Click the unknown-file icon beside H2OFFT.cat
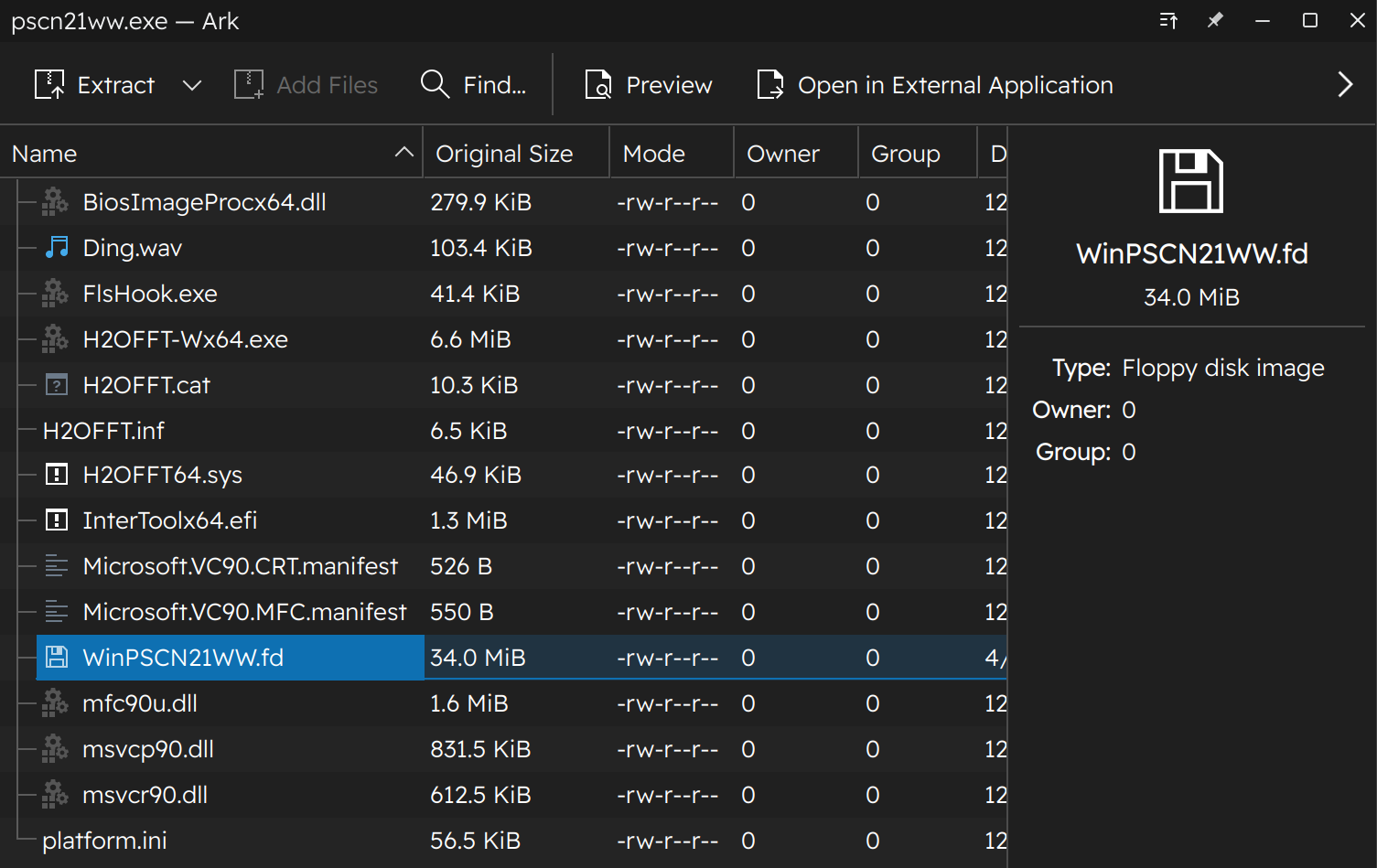Image resolution: width=1377 pixels, height=868 pixels. [x=57, y=385]
